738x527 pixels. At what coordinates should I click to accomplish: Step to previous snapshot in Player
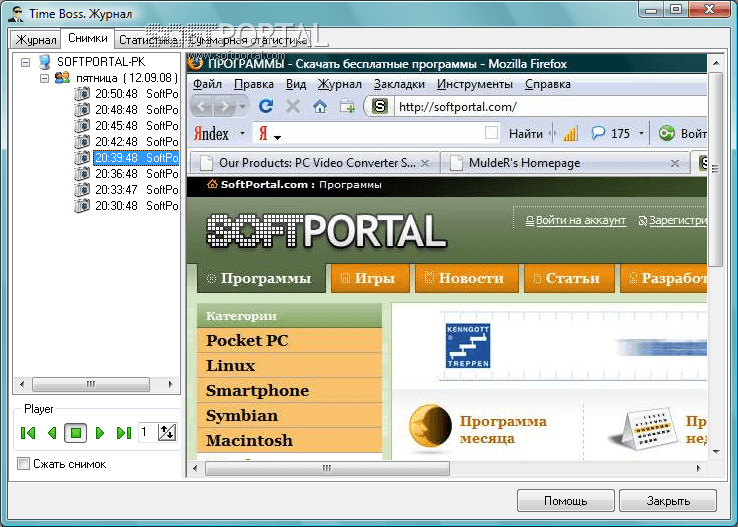click(52, 433)
